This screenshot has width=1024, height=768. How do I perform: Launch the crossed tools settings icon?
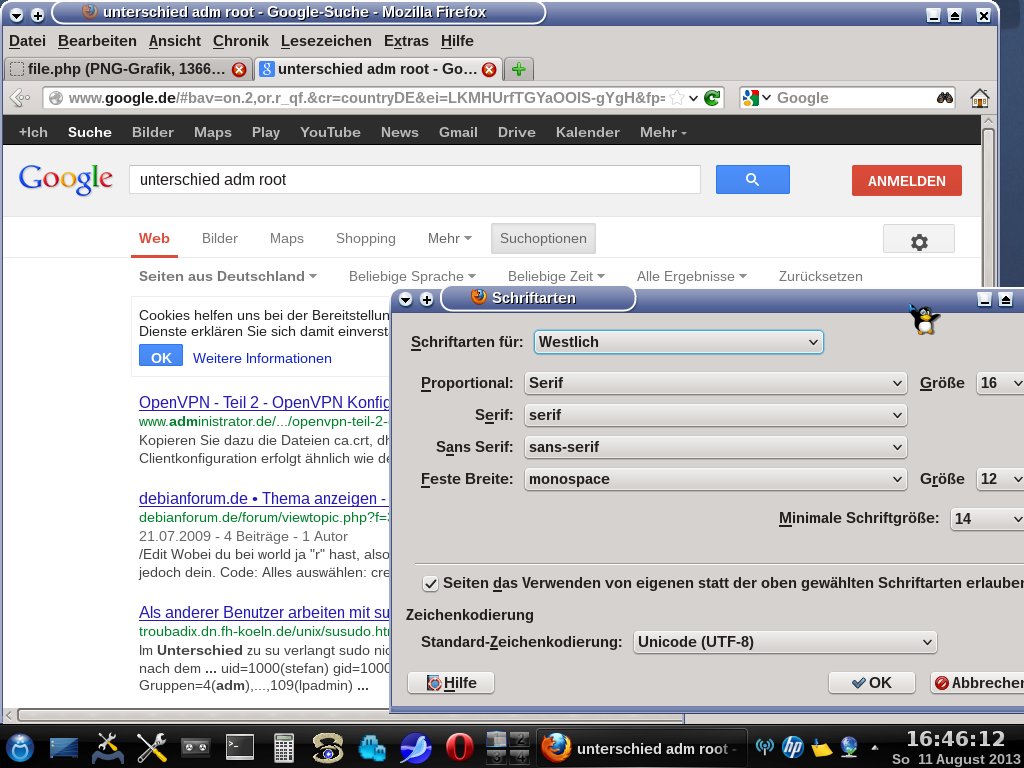(x=152, y=747)
